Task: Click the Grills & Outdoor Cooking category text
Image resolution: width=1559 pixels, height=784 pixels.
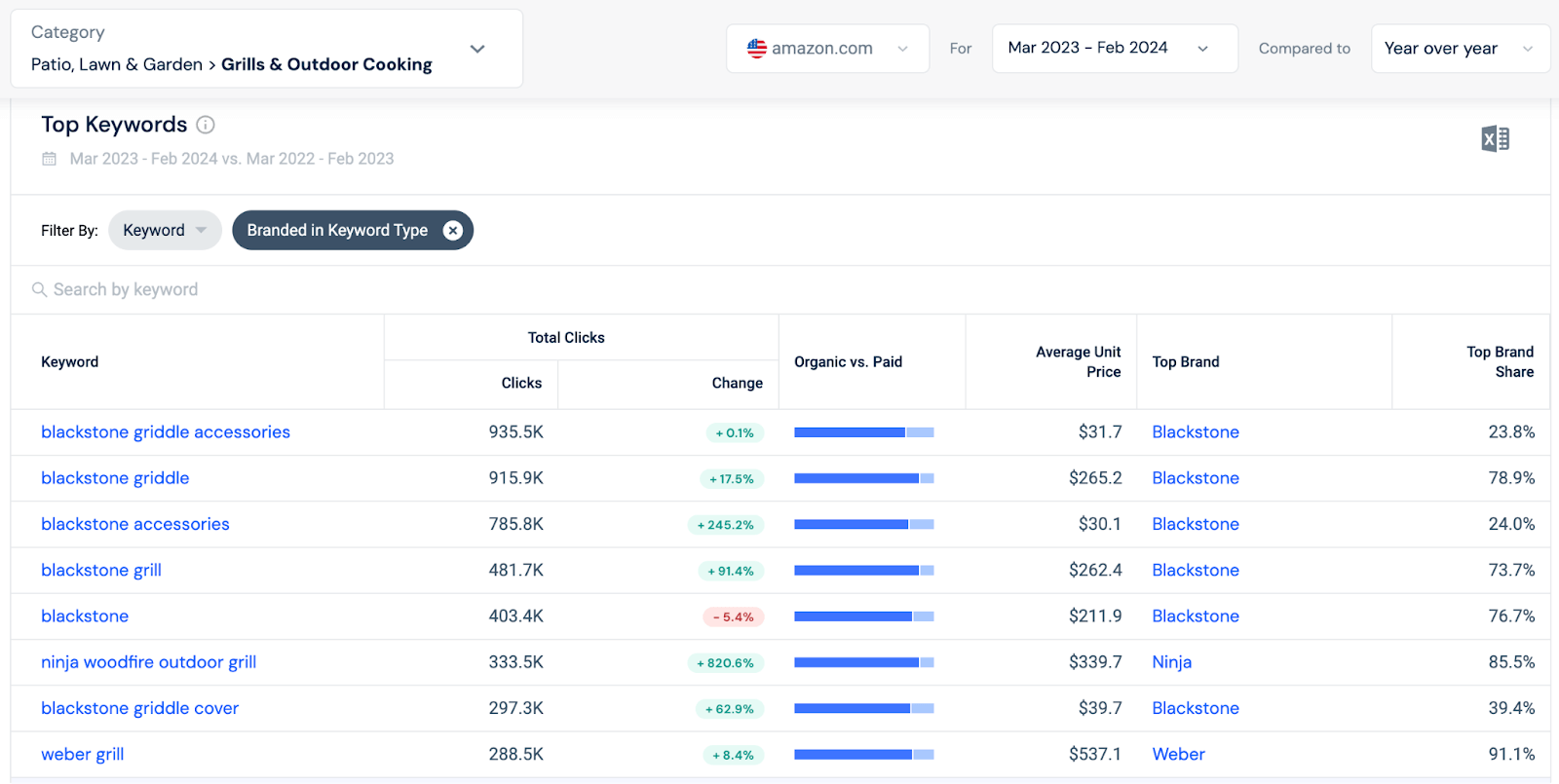Action: click(x=326, y=64)
